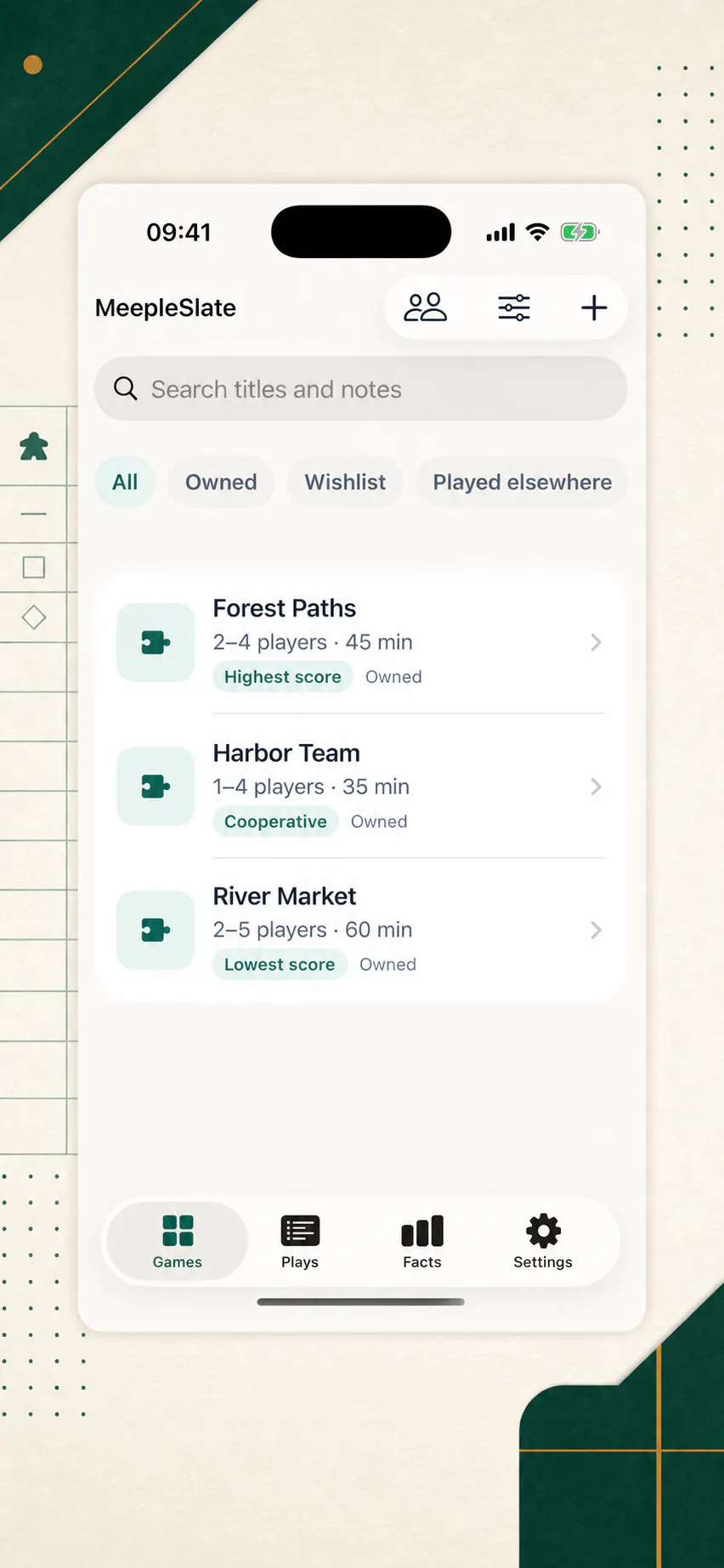Select the All filter chip
The height and width of the screenshot is (1568, 724).
(x=125, y=482)
